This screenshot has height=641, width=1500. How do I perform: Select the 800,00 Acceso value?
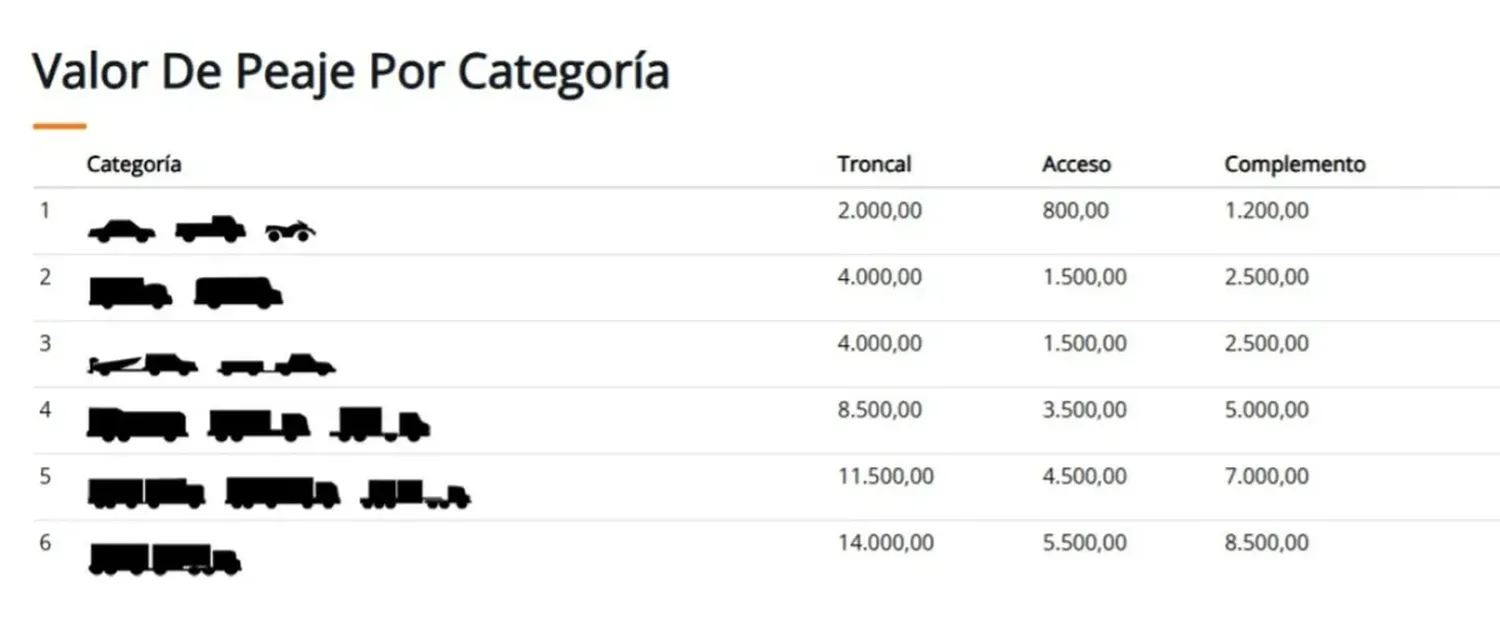[1075, 211]
